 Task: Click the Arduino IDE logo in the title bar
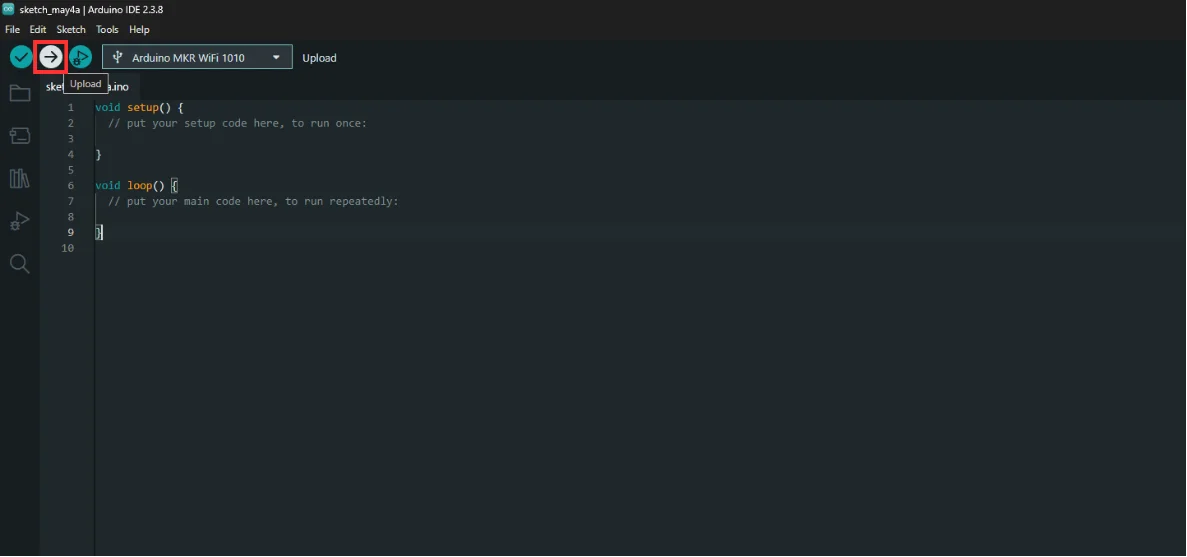[8, 9]
